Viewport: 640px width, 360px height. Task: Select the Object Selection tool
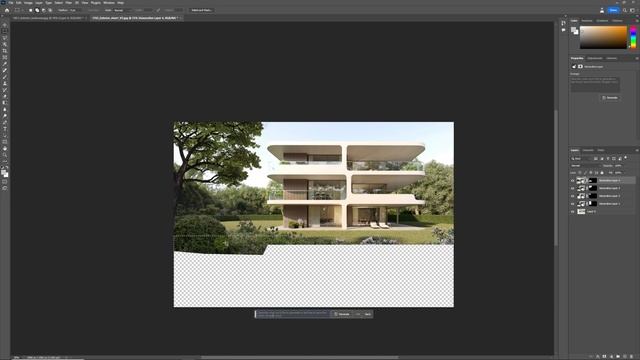pyautogui.click(x=5, y=44)
